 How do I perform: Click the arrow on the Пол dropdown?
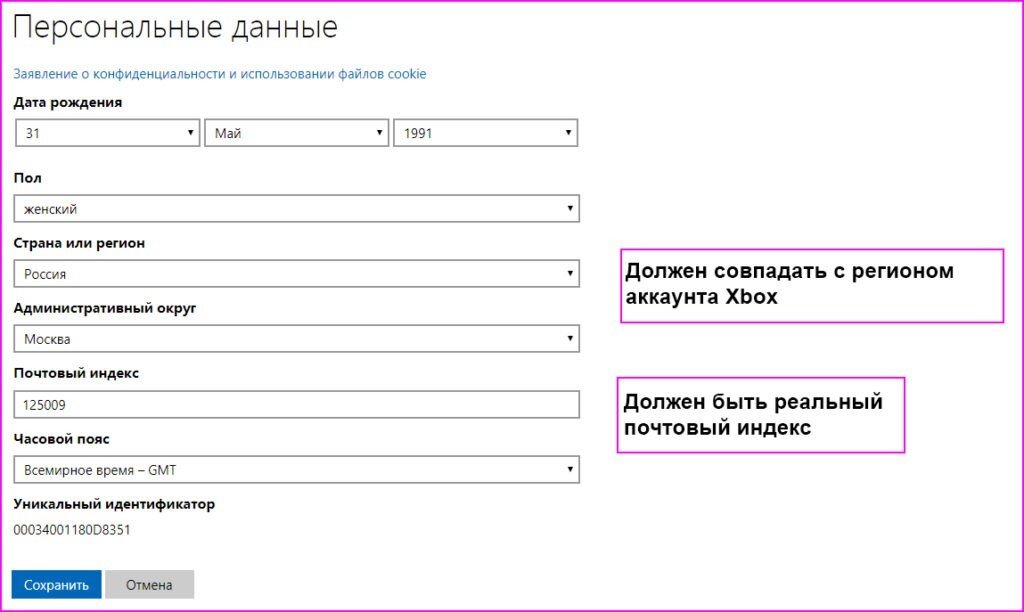tap(569, 208)
